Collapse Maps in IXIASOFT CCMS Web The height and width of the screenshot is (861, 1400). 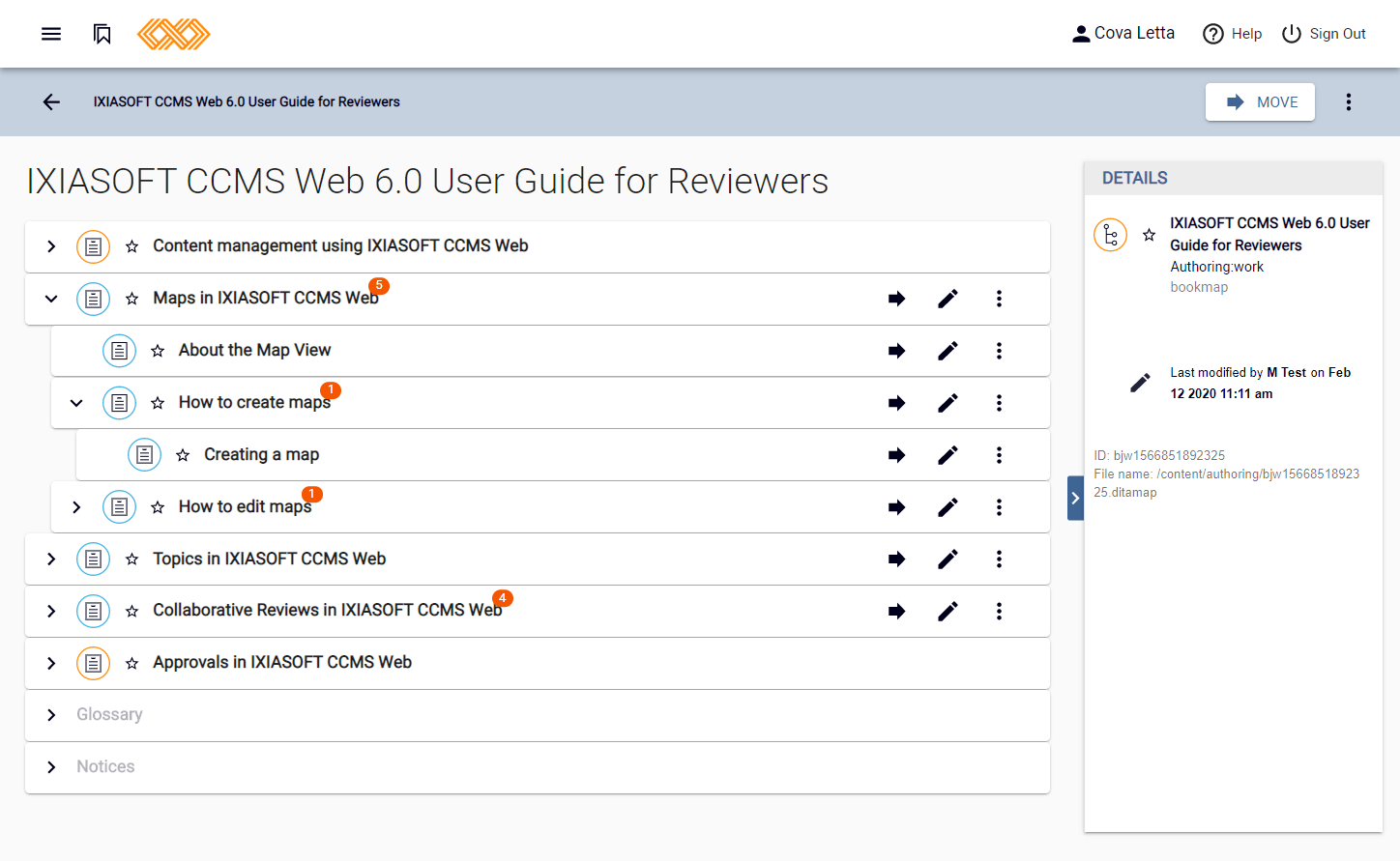click(x=51, y=299)
